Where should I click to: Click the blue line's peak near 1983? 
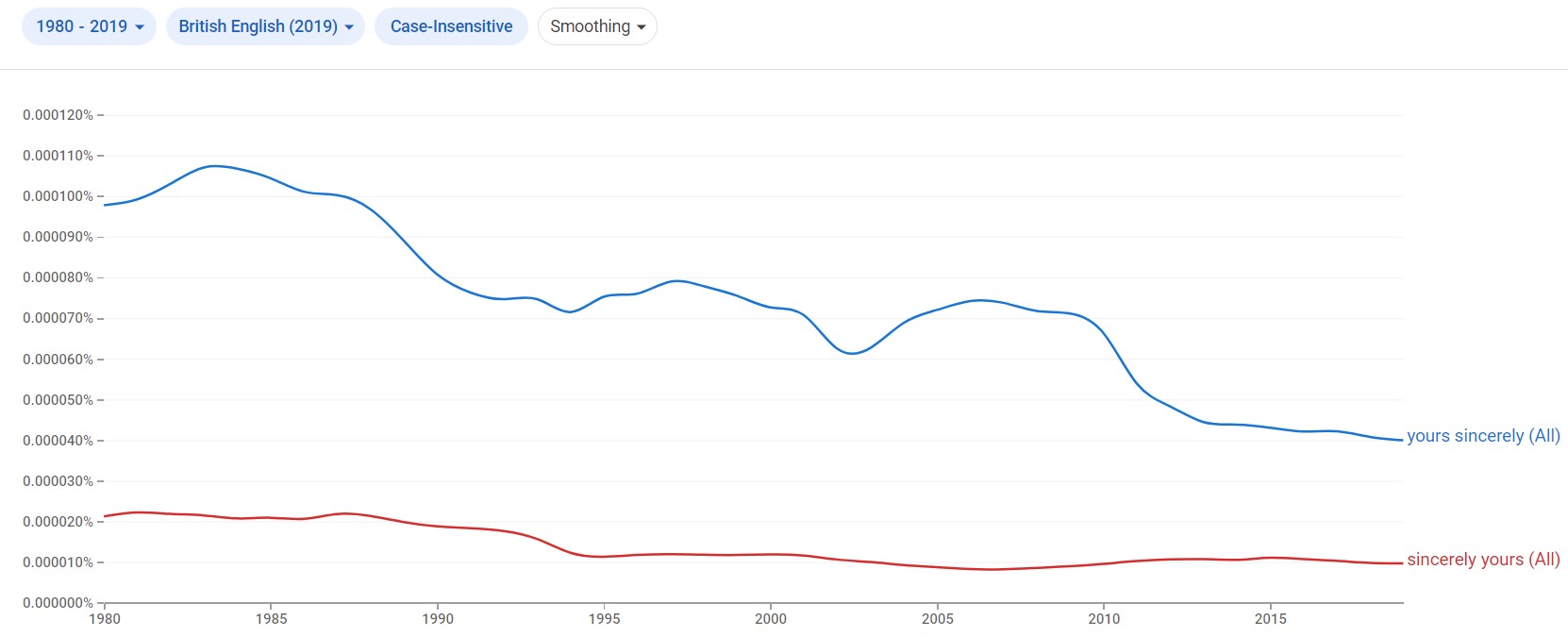tap(214, 166)
